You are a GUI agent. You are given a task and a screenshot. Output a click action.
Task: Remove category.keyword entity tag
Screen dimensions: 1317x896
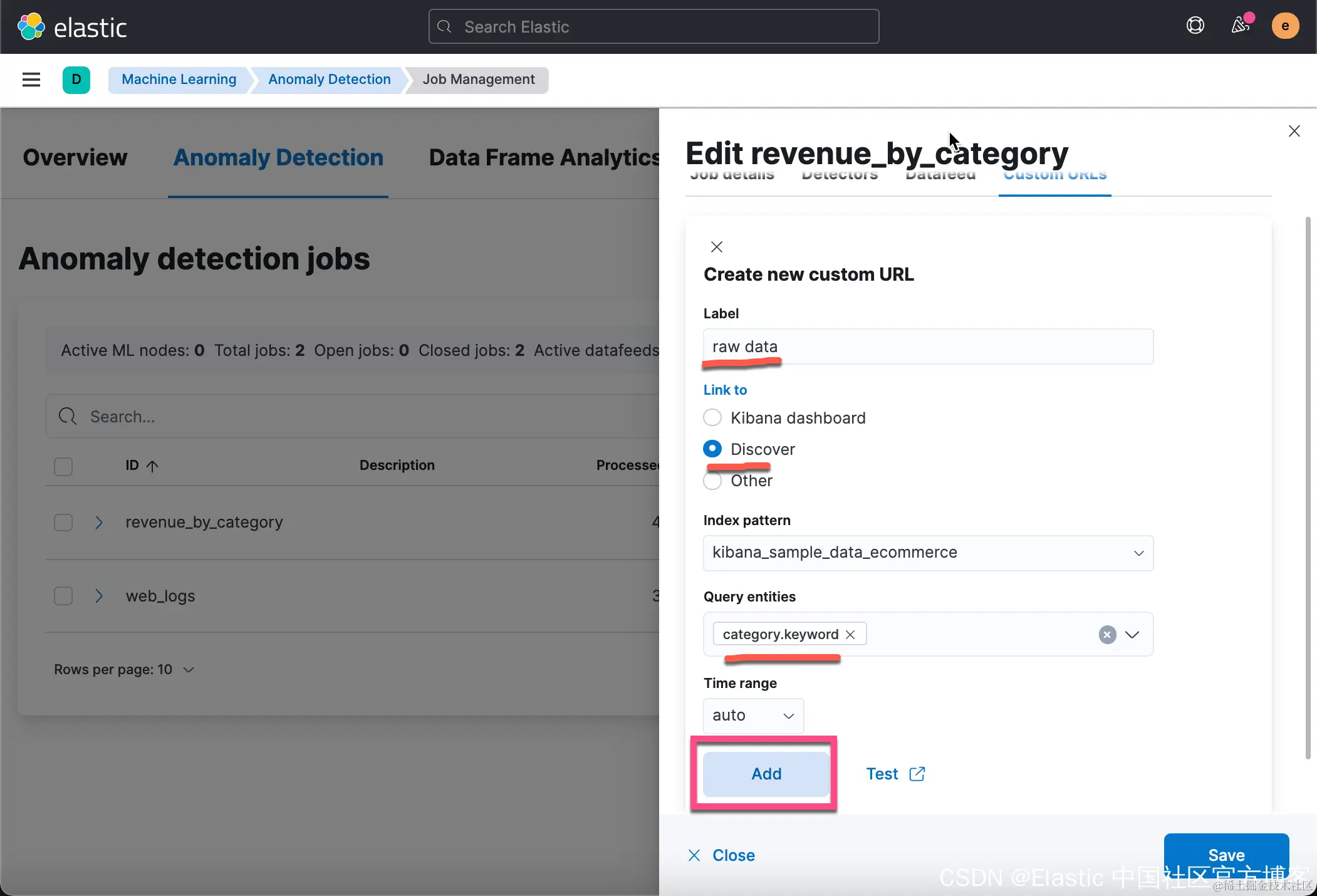850,634
